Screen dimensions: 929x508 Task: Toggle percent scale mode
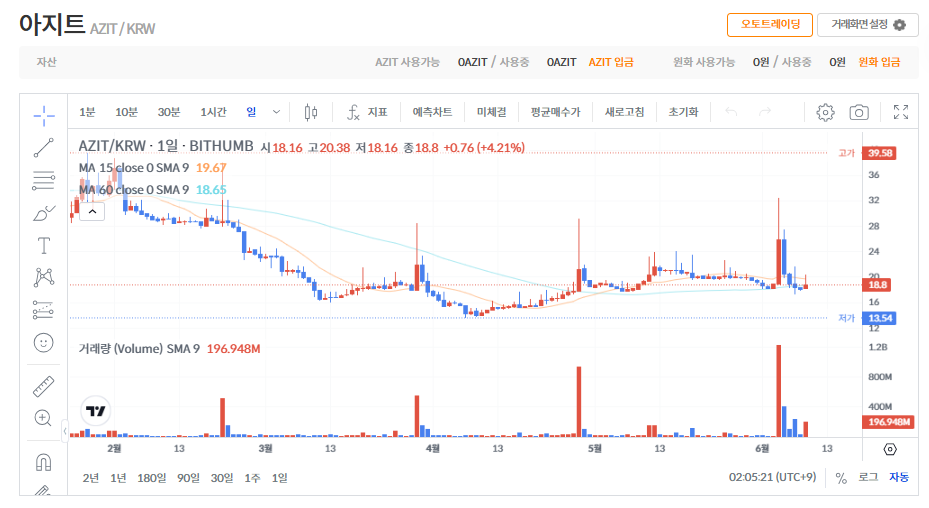(841, 478)
